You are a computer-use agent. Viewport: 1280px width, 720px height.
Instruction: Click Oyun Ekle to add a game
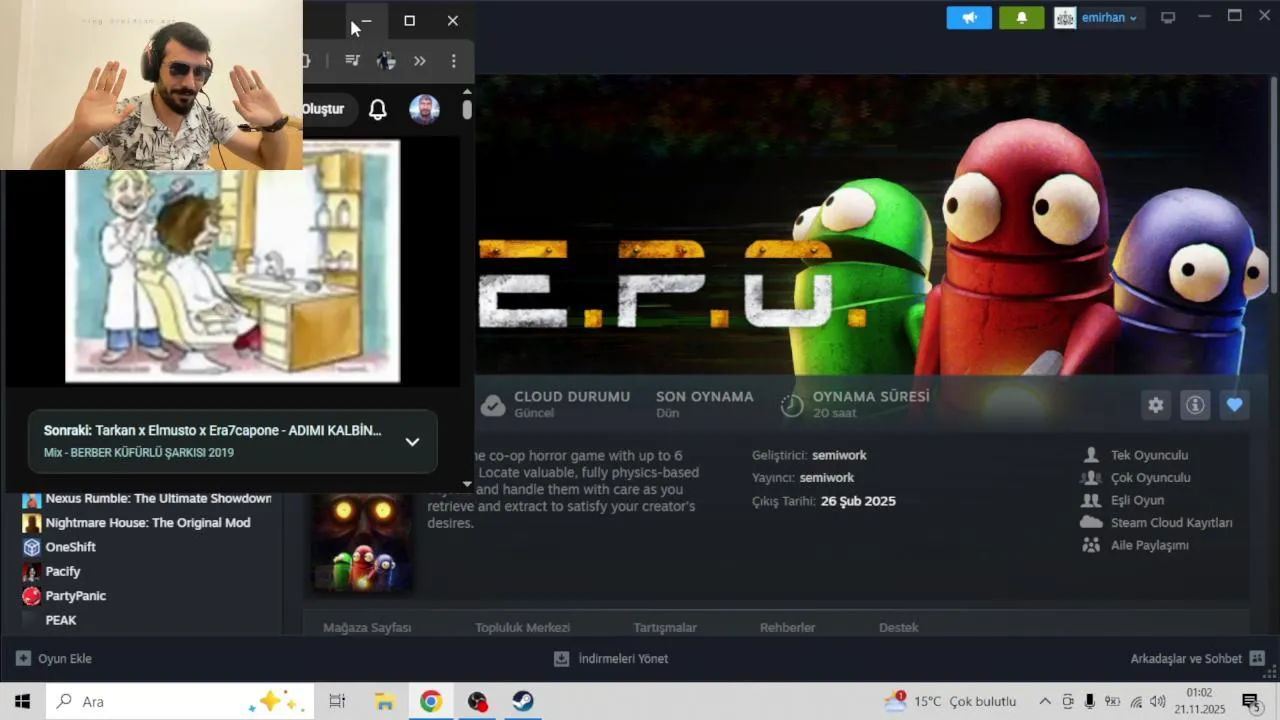[x=54, y=659]
